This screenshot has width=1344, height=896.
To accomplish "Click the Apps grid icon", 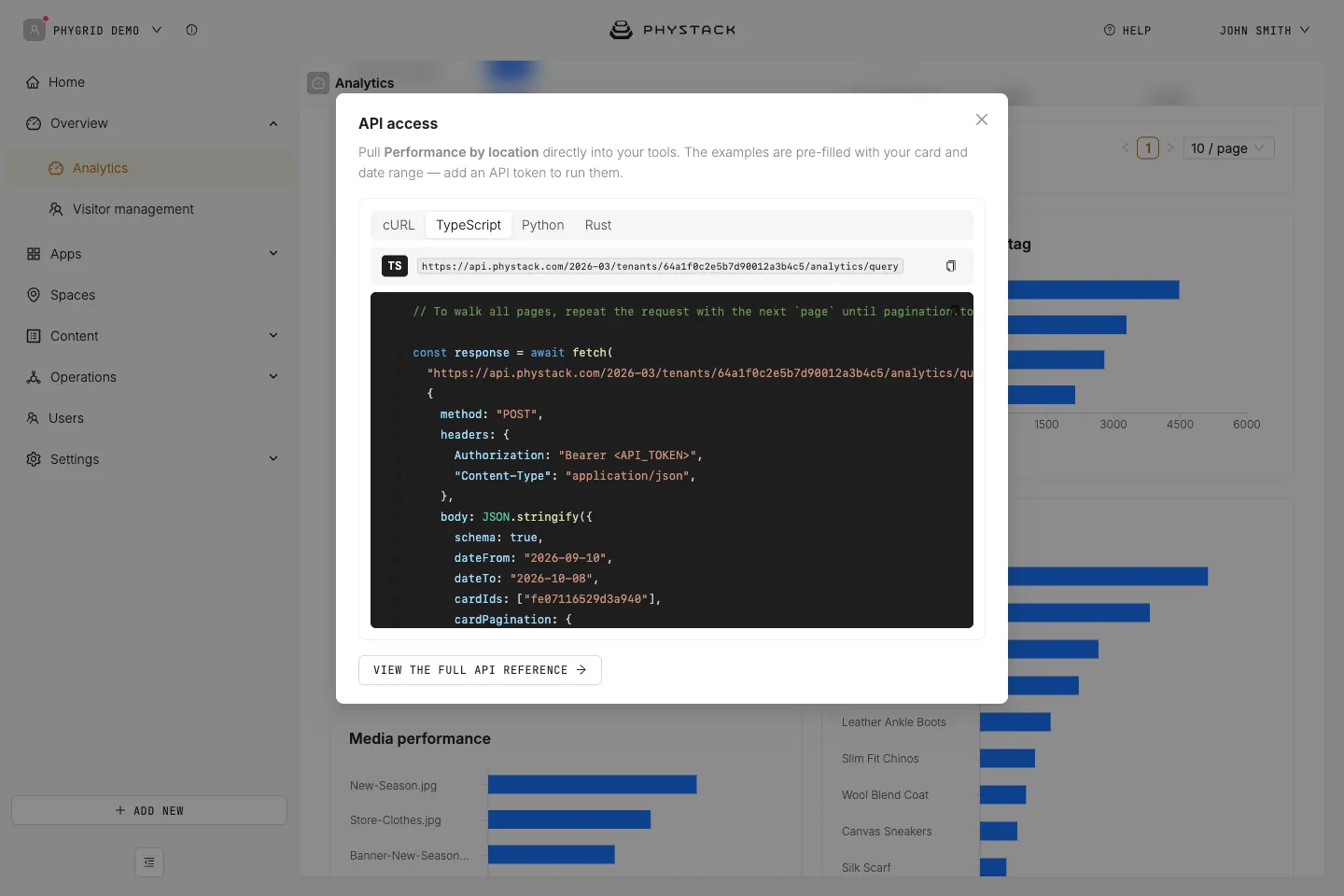I will tap(34, 254).
